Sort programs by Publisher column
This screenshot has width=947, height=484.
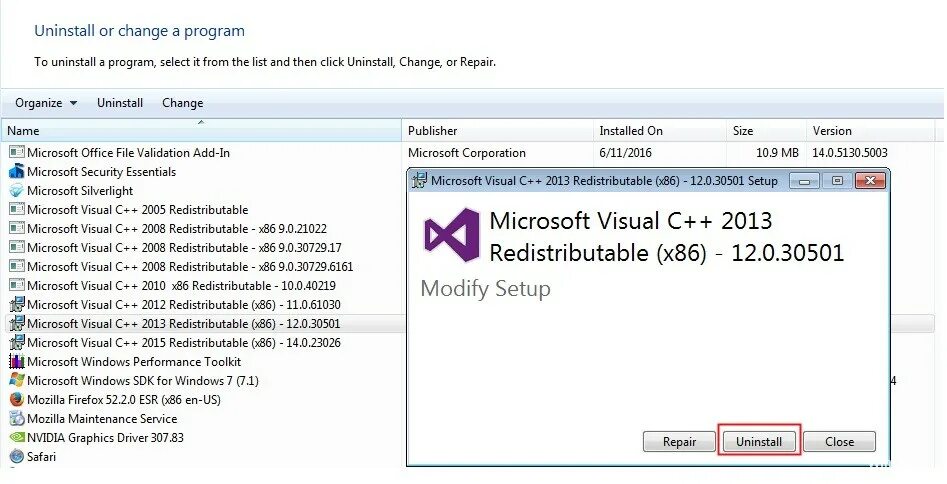[x=433, y=131]
